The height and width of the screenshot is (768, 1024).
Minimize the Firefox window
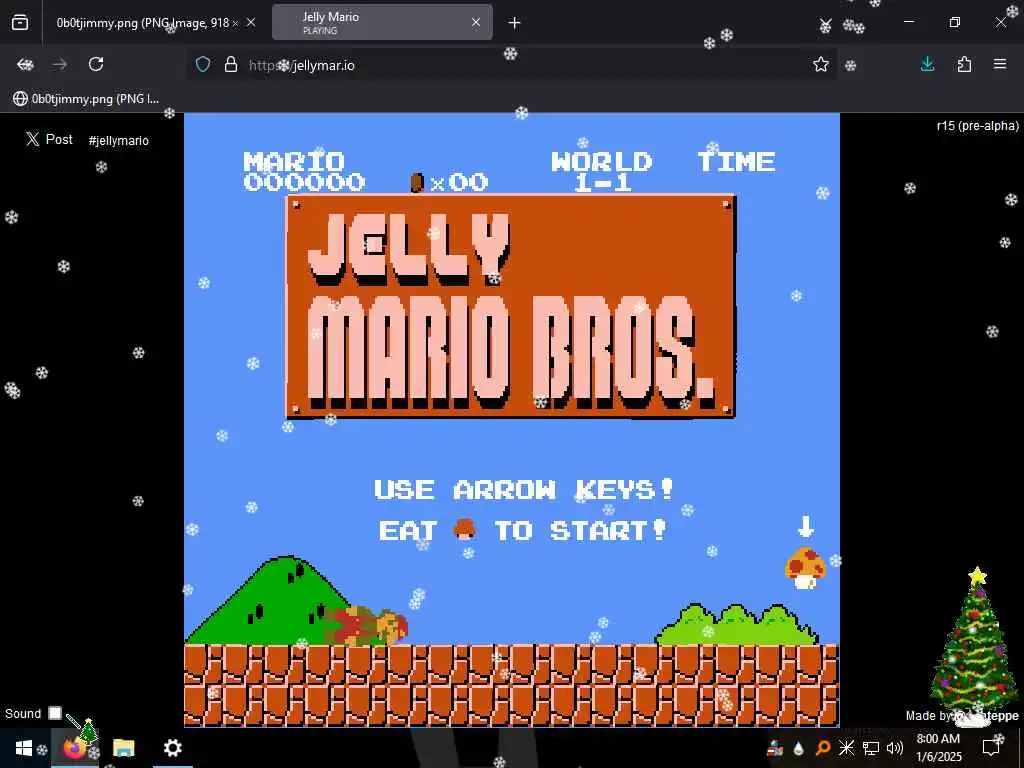coord(908,22)
